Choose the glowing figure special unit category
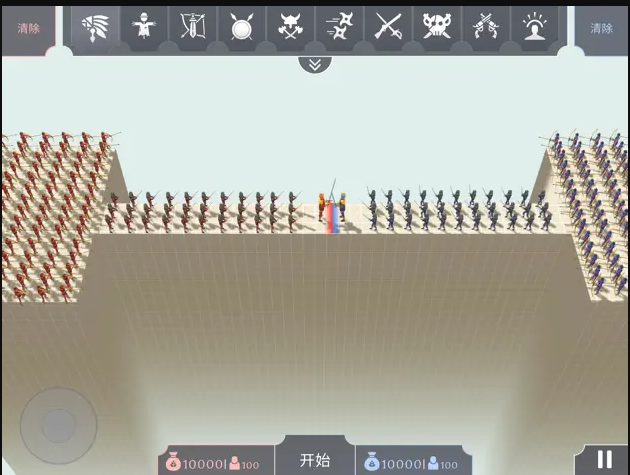The height and width of the screenshot is (475, 630). 535,27
